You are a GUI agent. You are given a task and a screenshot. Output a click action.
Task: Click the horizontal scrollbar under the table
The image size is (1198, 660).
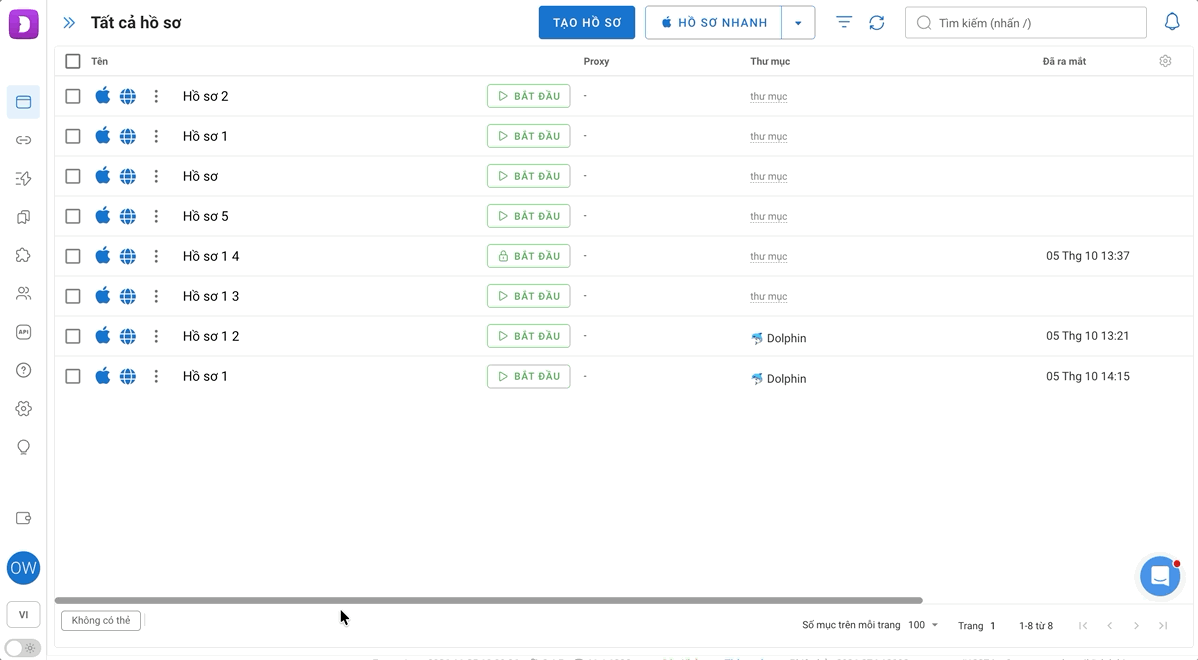click(x=489, y=600)
